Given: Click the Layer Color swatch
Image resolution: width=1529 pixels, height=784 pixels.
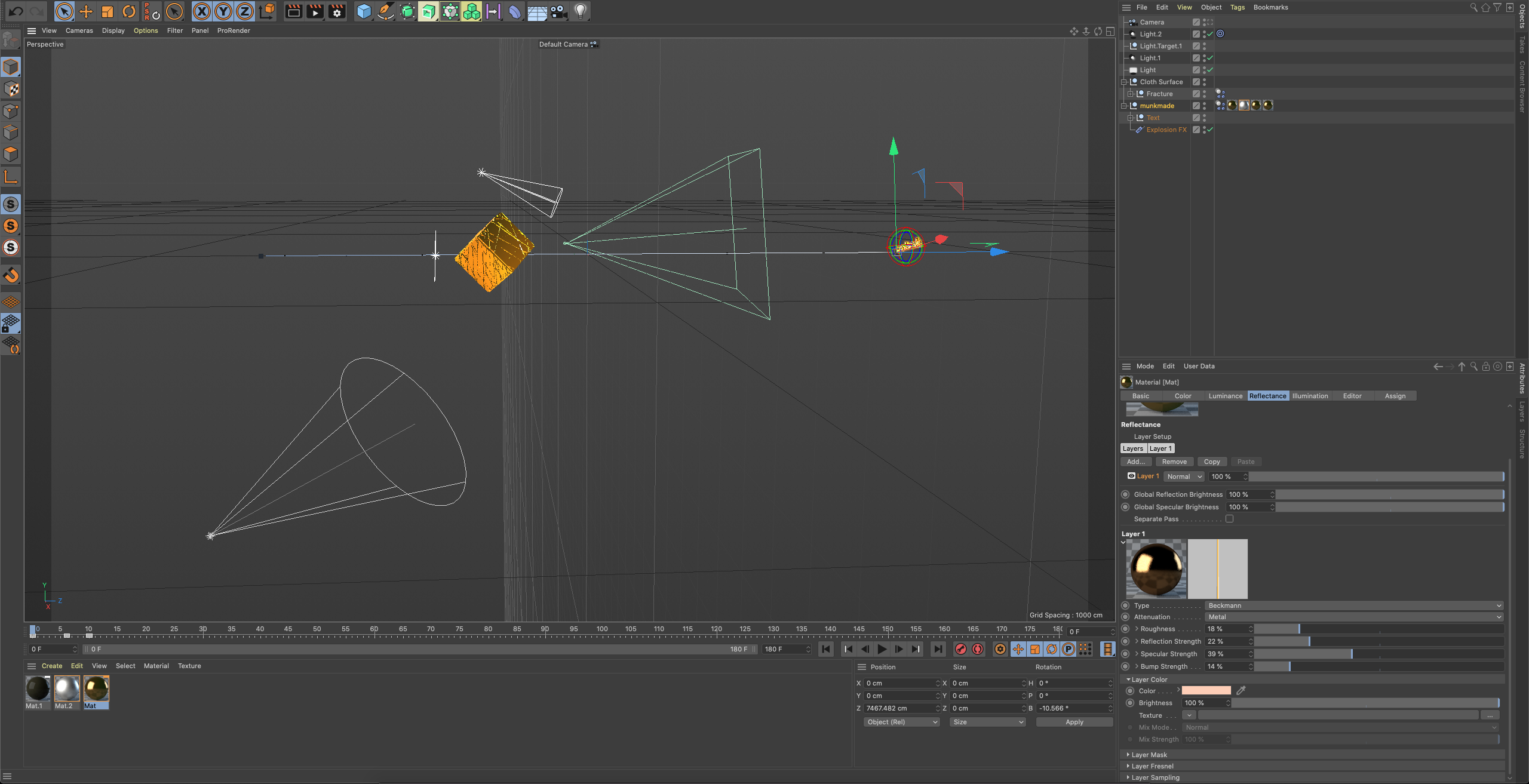Looking at the screenshot, I should 1206,691.
